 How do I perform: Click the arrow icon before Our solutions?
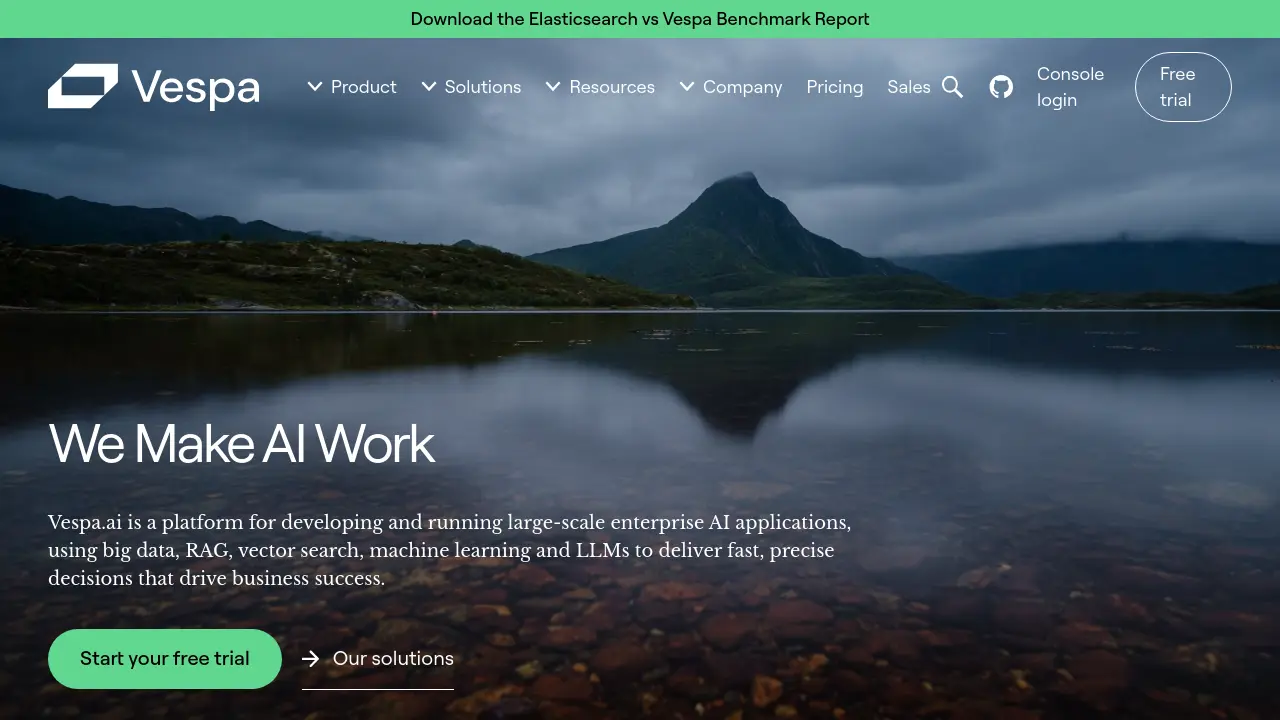[311, 658]
